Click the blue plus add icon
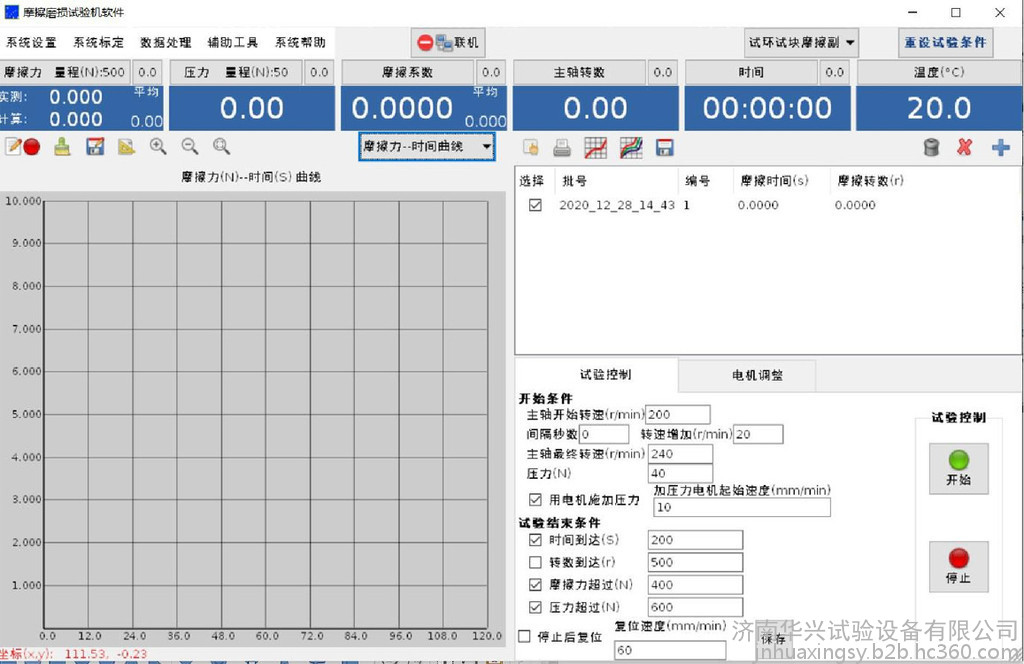This screenshot has height=664, width=1024. (x=1000, y=148)
